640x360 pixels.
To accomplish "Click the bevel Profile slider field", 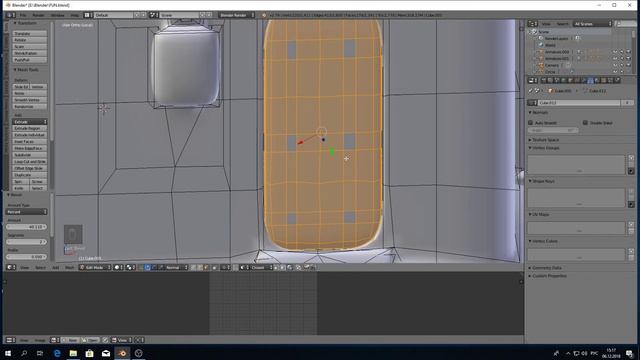I will (x=27, y=257).
